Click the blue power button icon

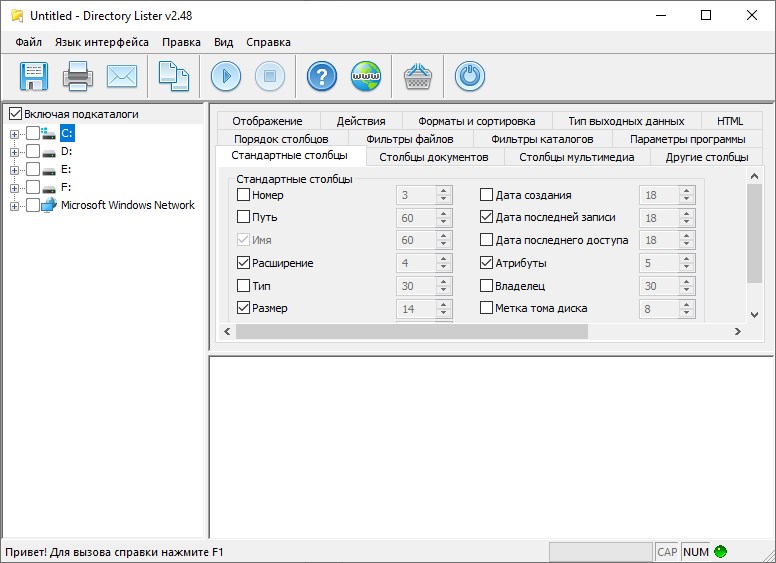[470, 76]
